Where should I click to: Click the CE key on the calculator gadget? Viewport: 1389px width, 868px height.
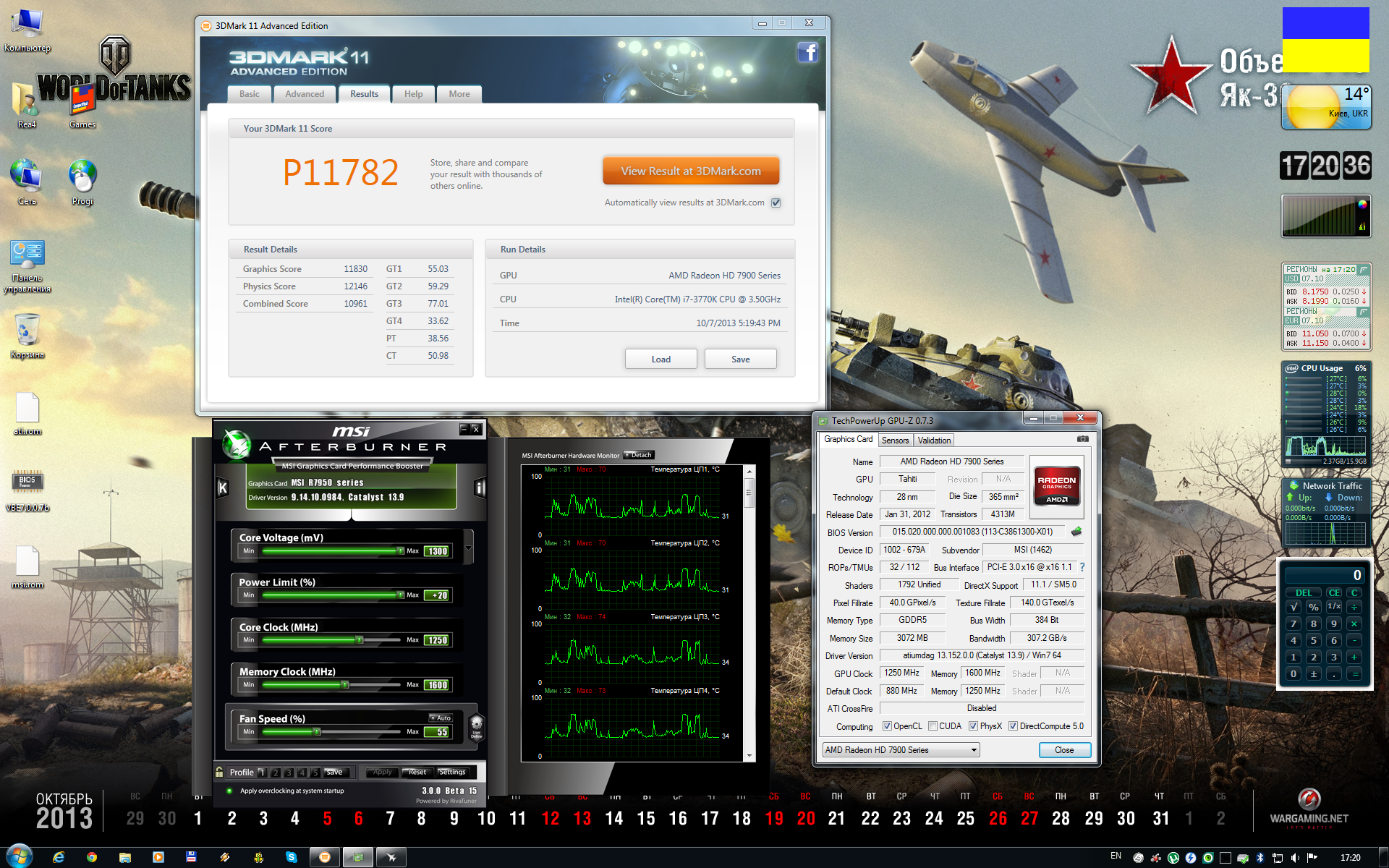click(1334, 593)
